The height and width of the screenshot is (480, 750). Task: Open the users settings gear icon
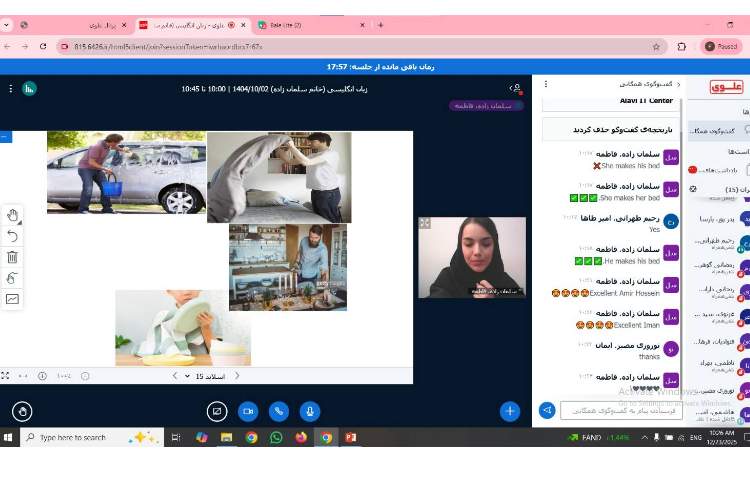click(x=693, y=189)
